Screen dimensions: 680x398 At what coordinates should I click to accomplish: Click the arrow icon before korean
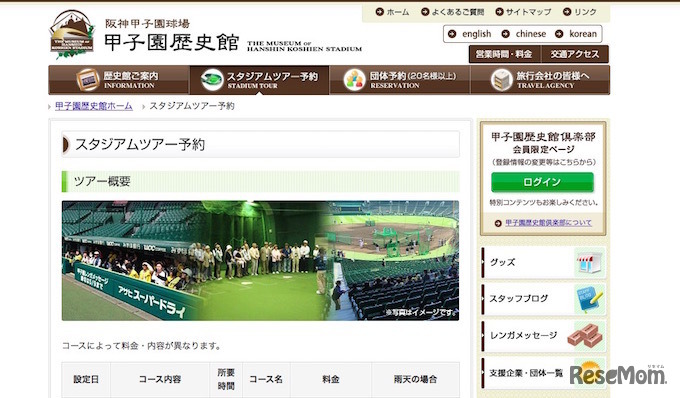point(559,34)
